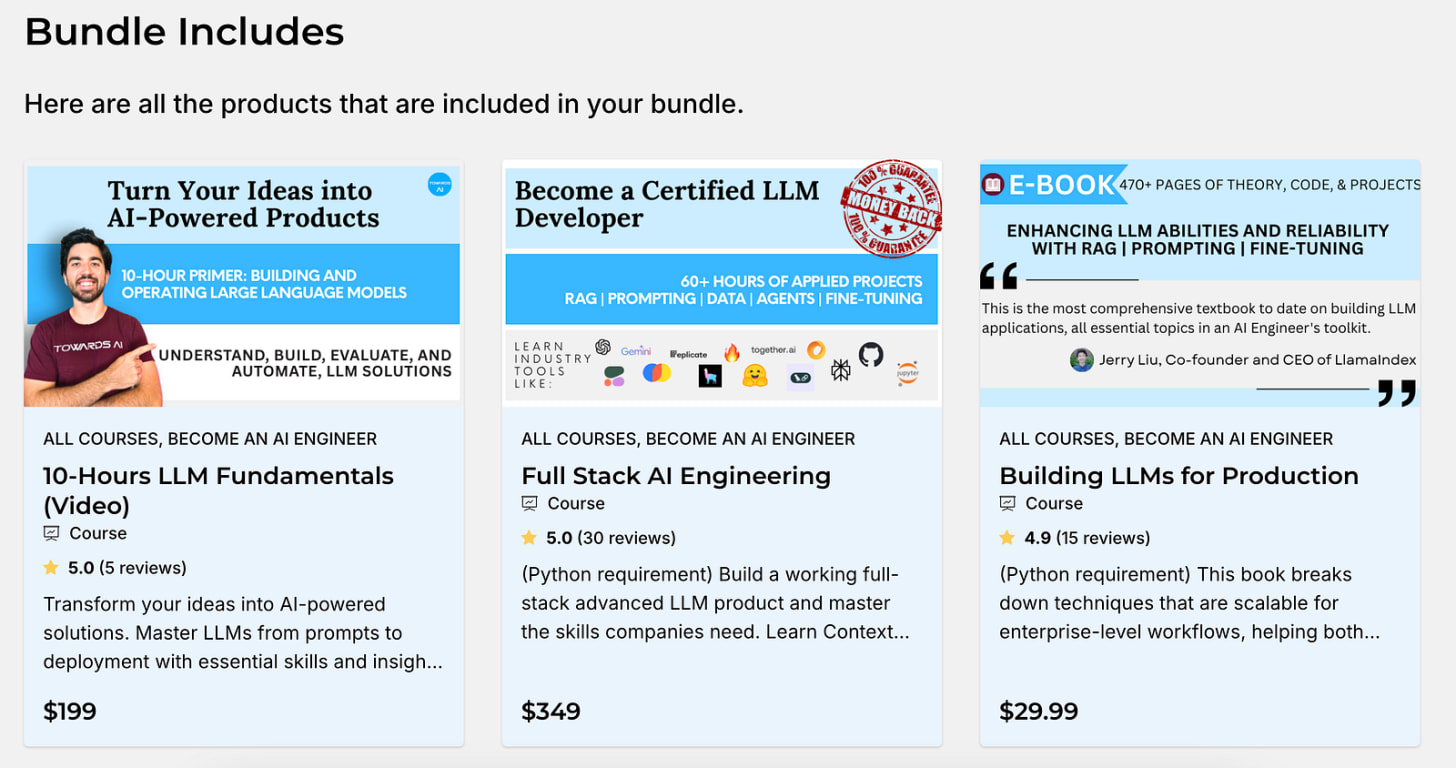Open the Become a Certified LLM Developer thumbnail

(x=722, y=284)
